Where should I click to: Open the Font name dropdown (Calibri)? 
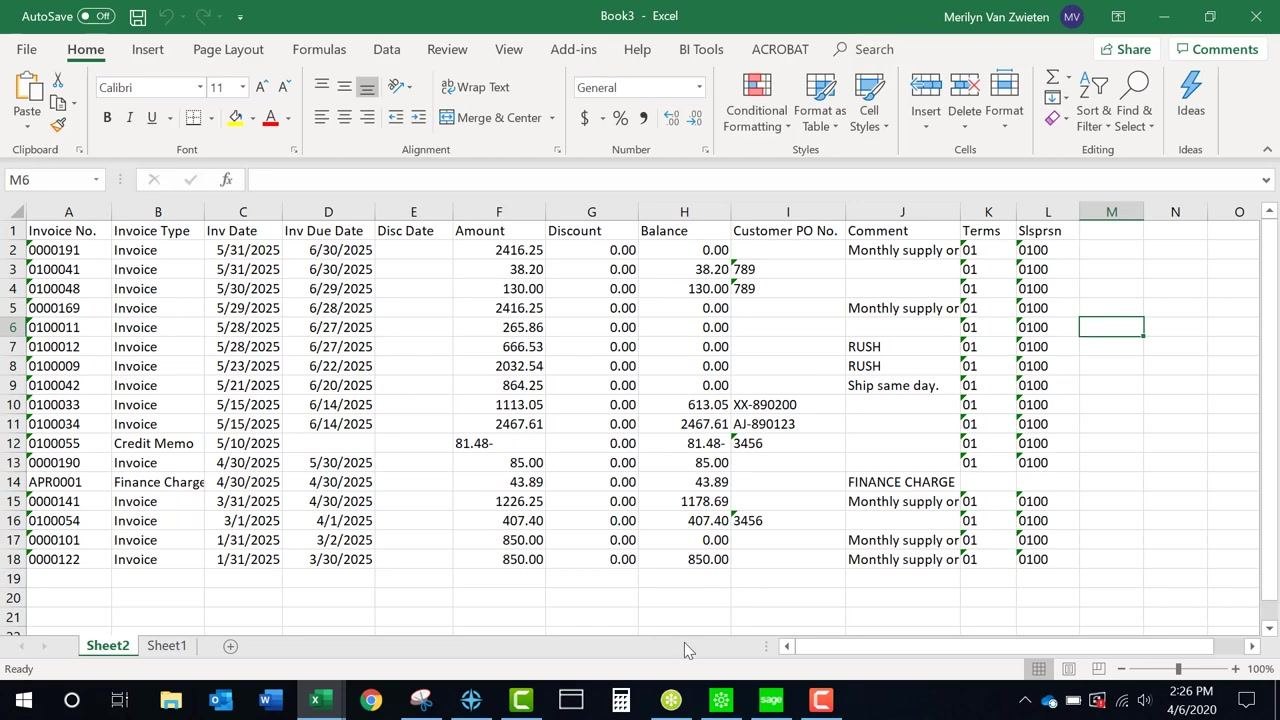pos(199,88)
